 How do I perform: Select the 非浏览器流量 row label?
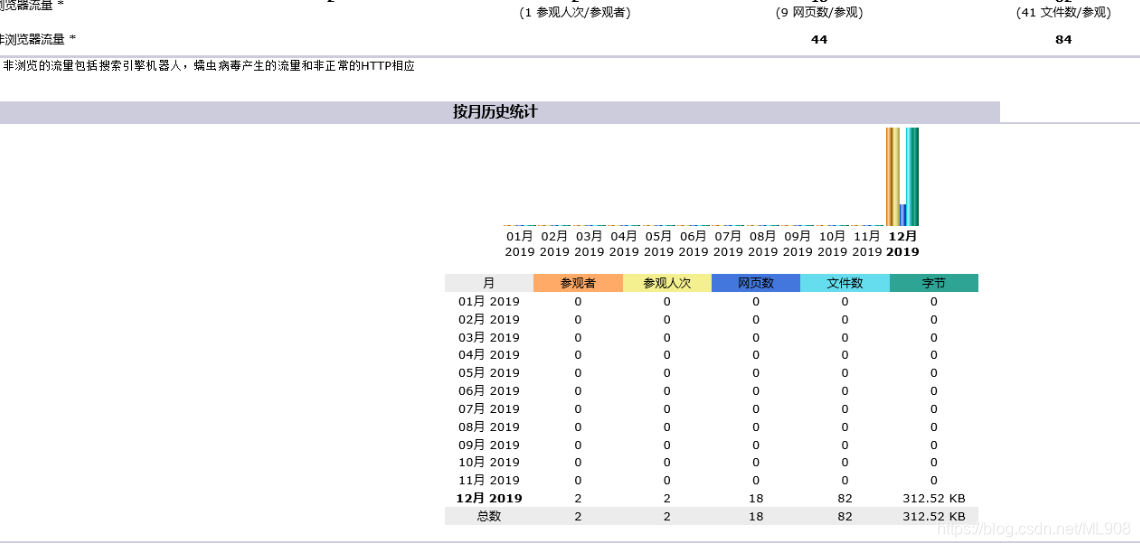tap(38, 39)
